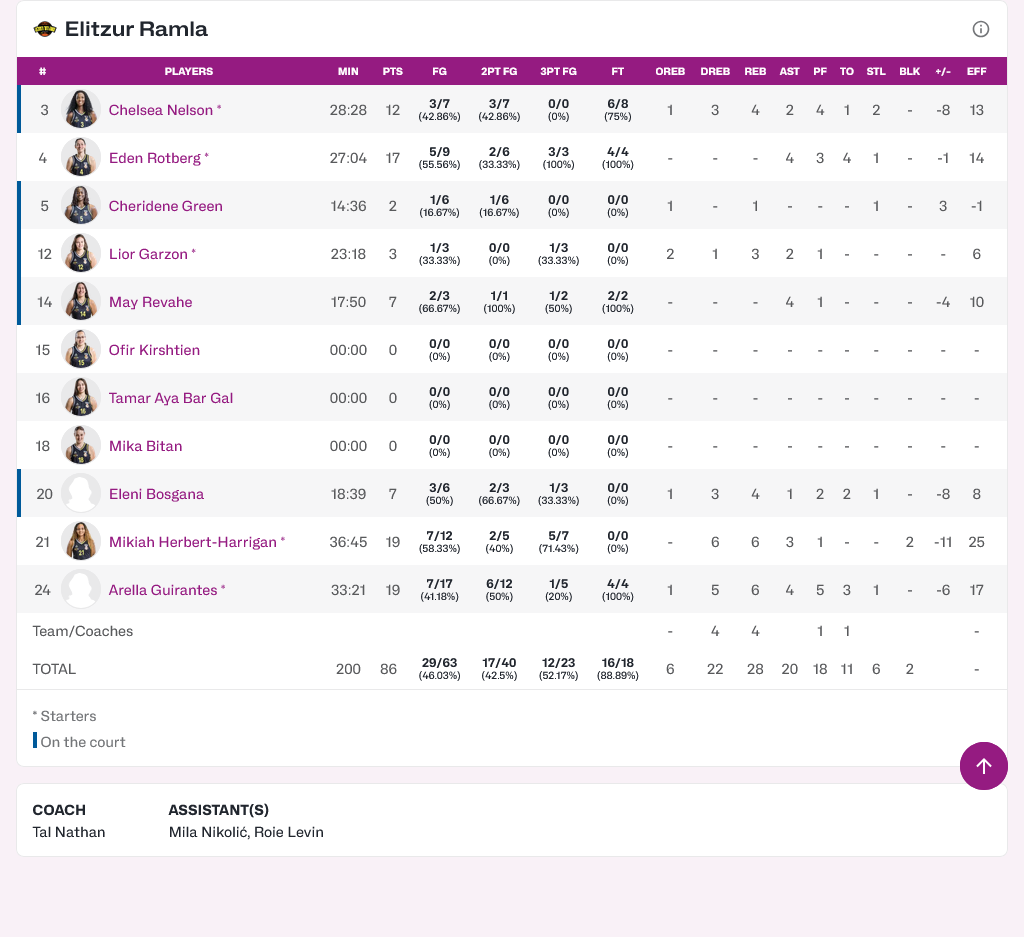Image resolution: width=1024 pixels, height=937 pixels.
Task: Go to May Revahe's player page
Action: coord(150,302)
